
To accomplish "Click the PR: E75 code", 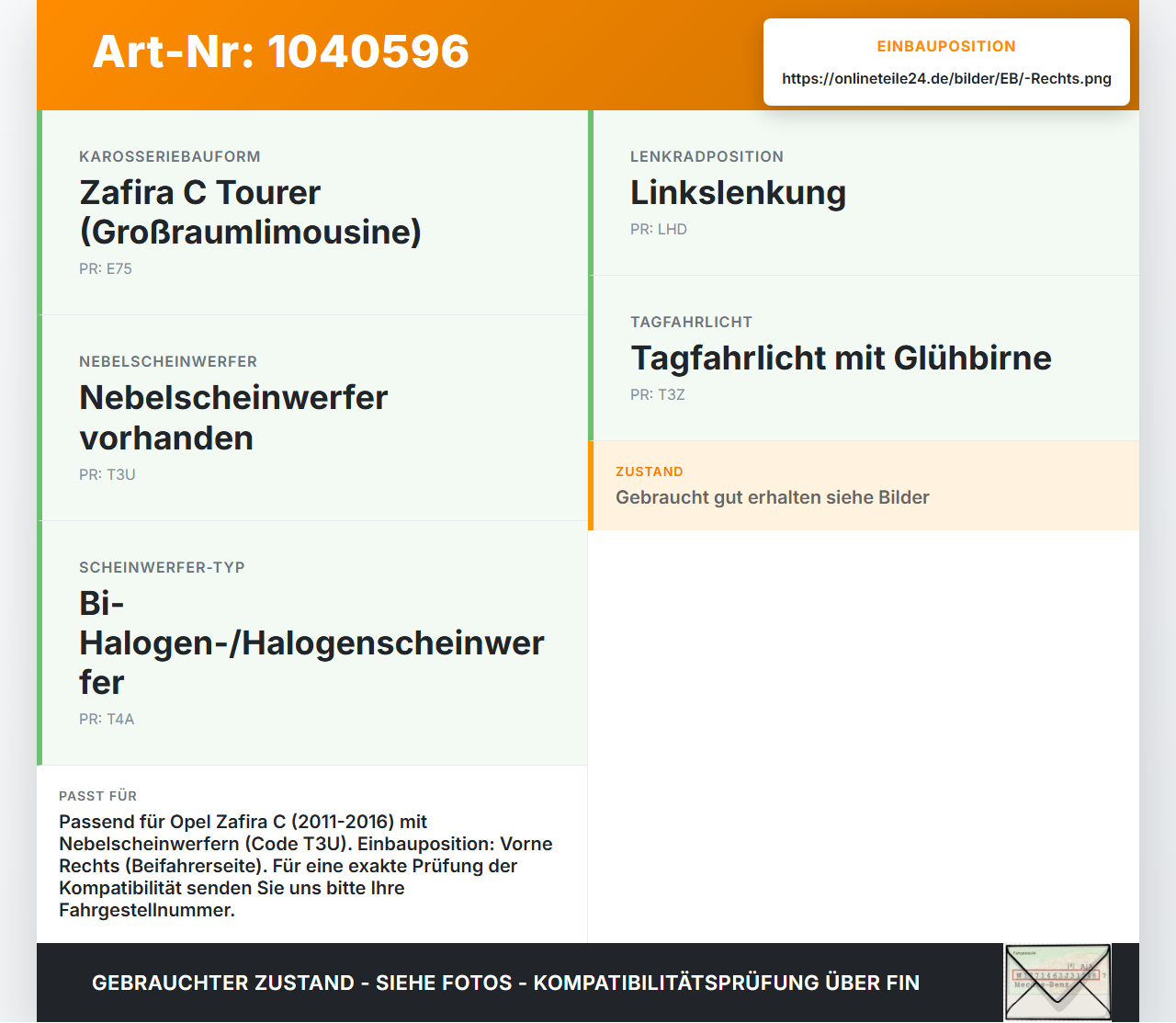I will 106,269.
